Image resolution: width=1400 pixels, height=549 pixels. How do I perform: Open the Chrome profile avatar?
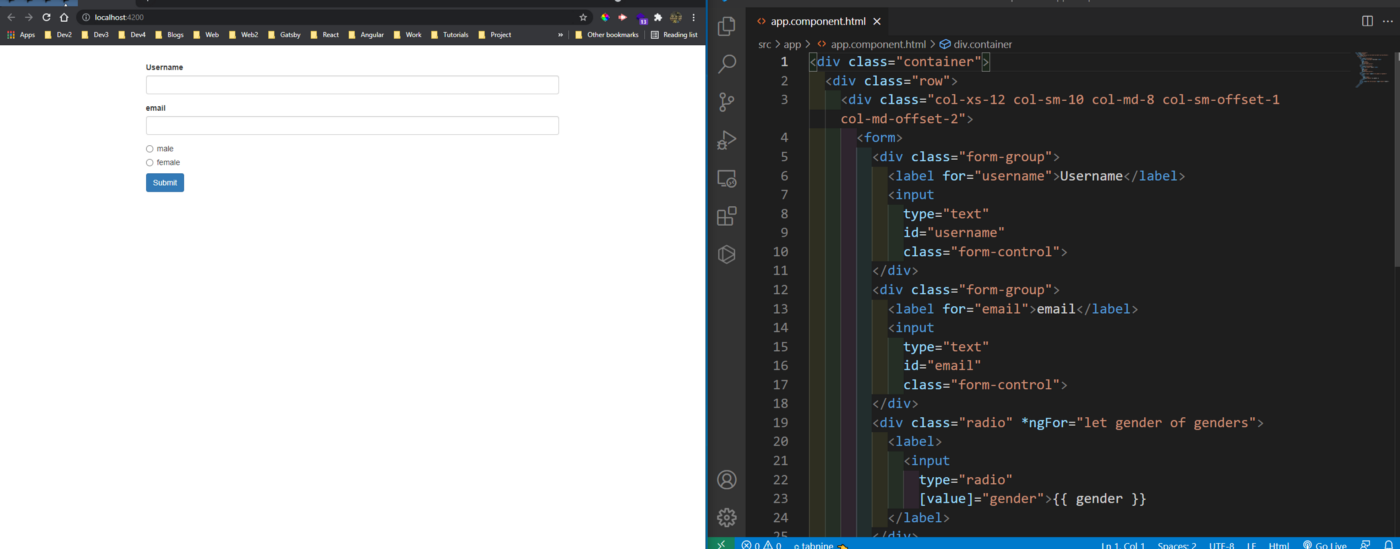point(676,17)
